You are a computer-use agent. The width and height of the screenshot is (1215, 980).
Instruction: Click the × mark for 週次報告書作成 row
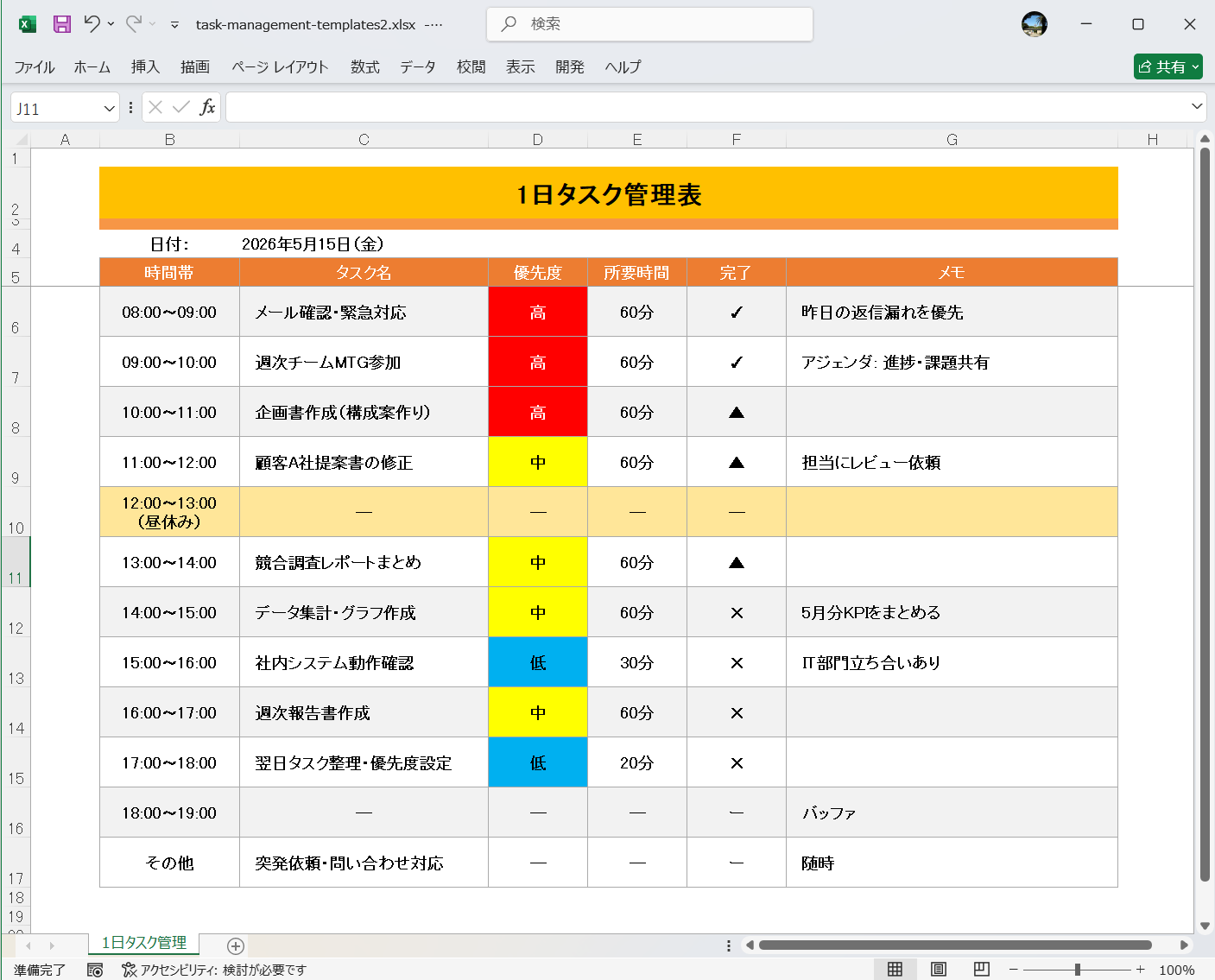[x=737, y=713]
